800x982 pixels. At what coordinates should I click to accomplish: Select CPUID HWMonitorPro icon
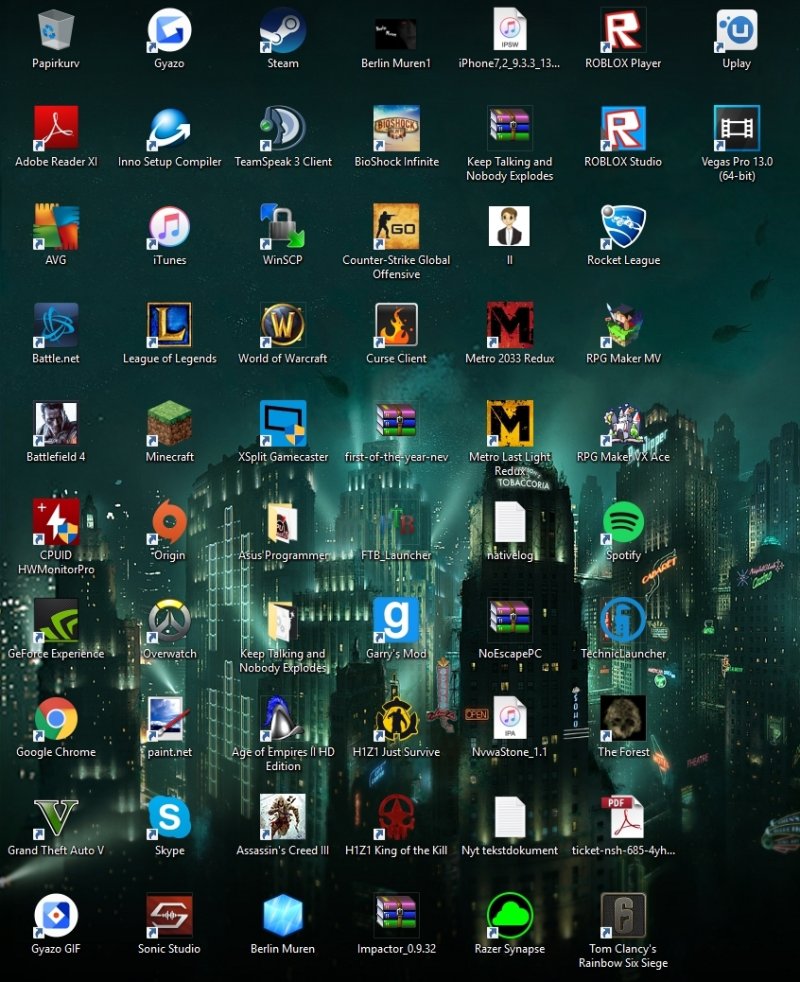(x=56, y=522)
